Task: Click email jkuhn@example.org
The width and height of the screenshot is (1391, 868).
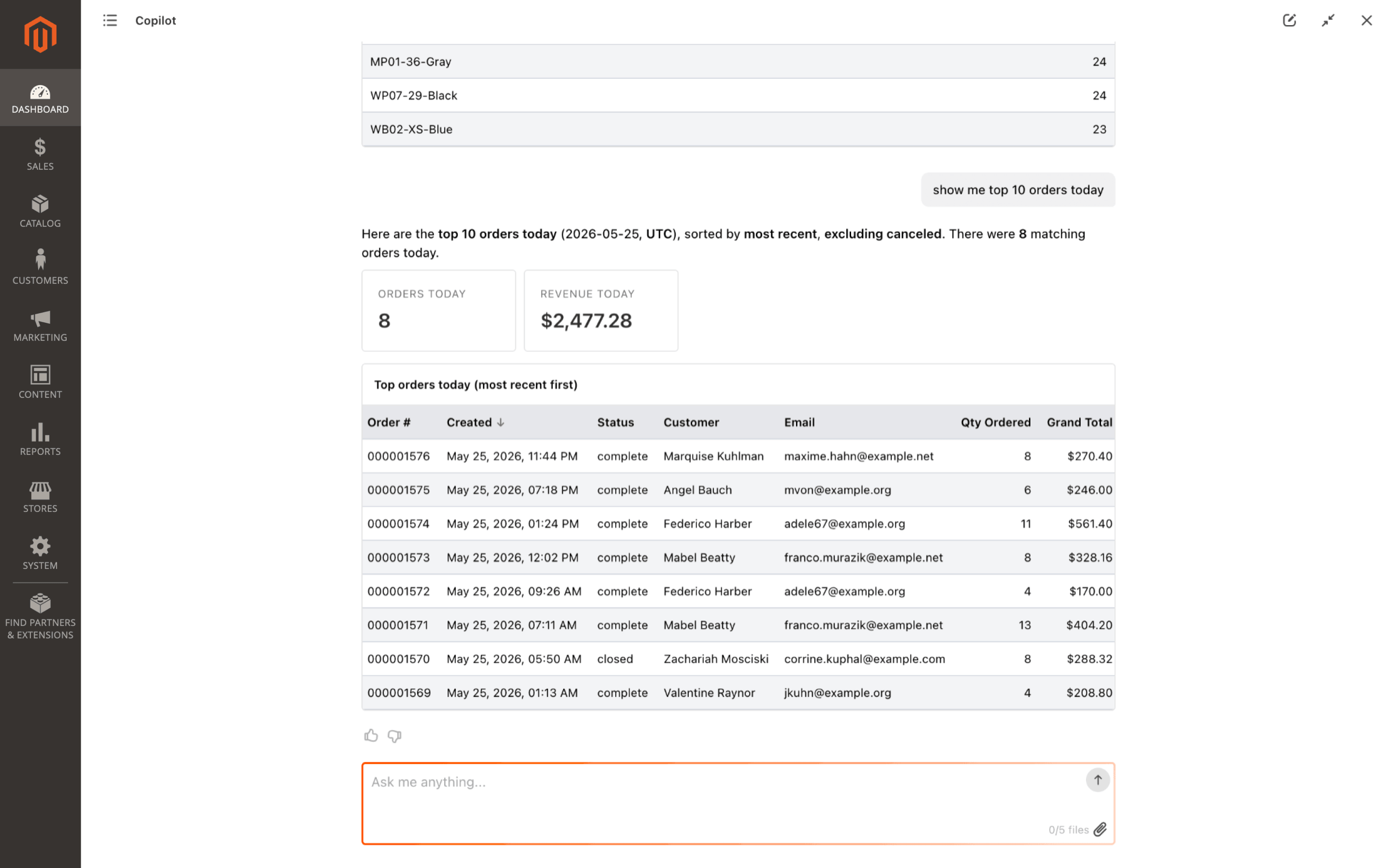Action: [837, 693]
